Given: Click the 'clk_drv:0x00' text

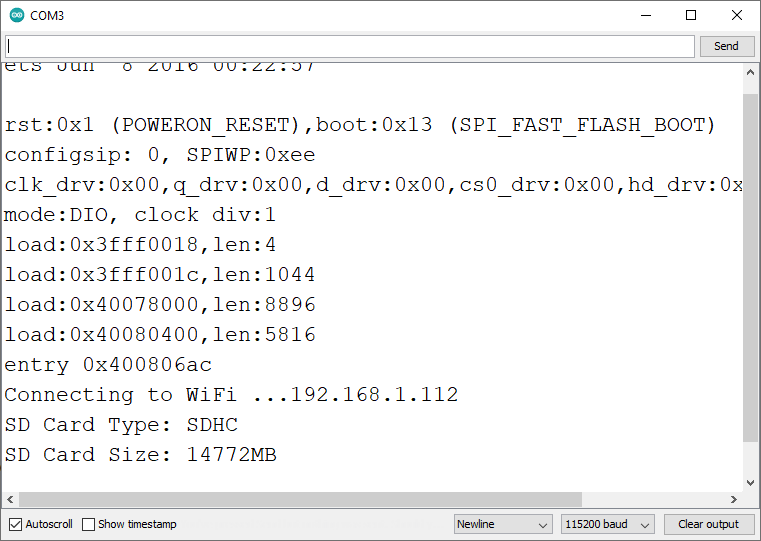Looking at the screenshot, I should pos(82,185).
